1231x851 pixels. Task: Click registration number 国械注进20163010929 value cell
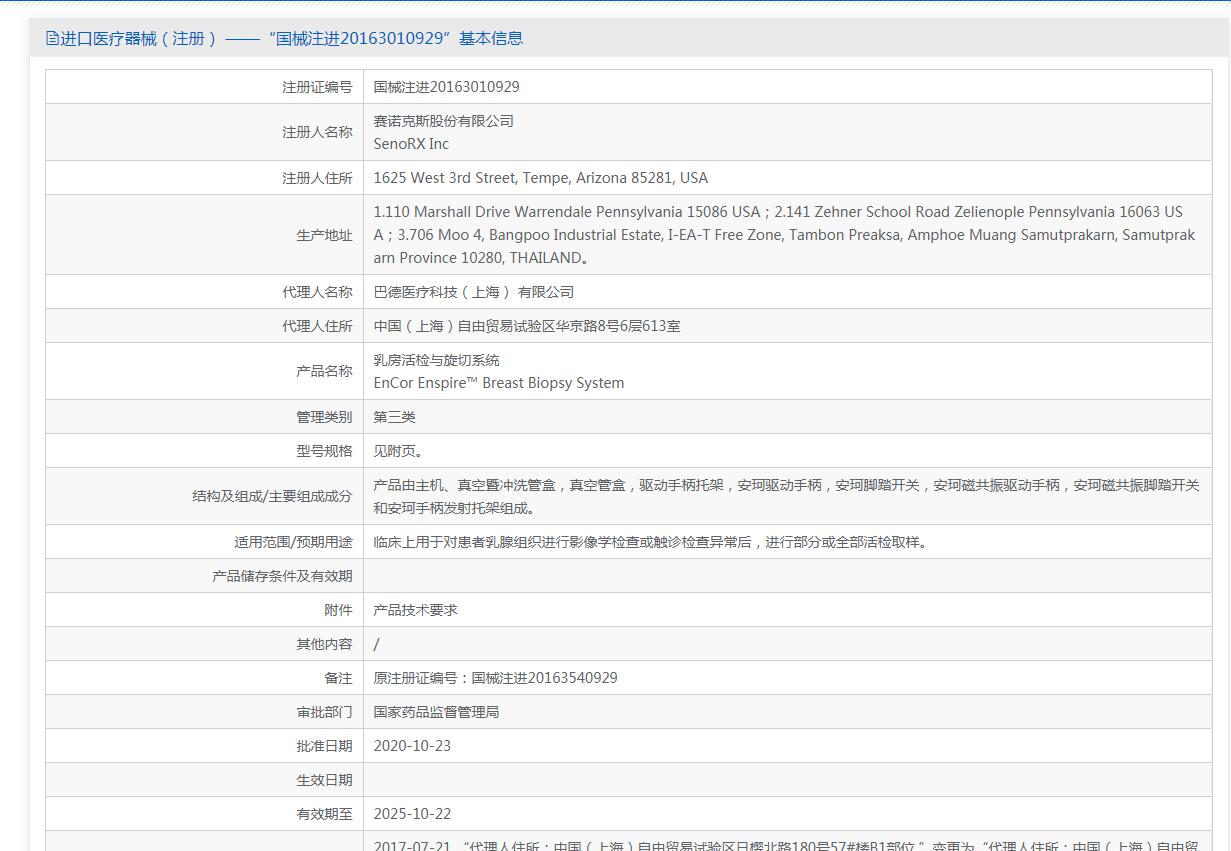coord(446,87)
